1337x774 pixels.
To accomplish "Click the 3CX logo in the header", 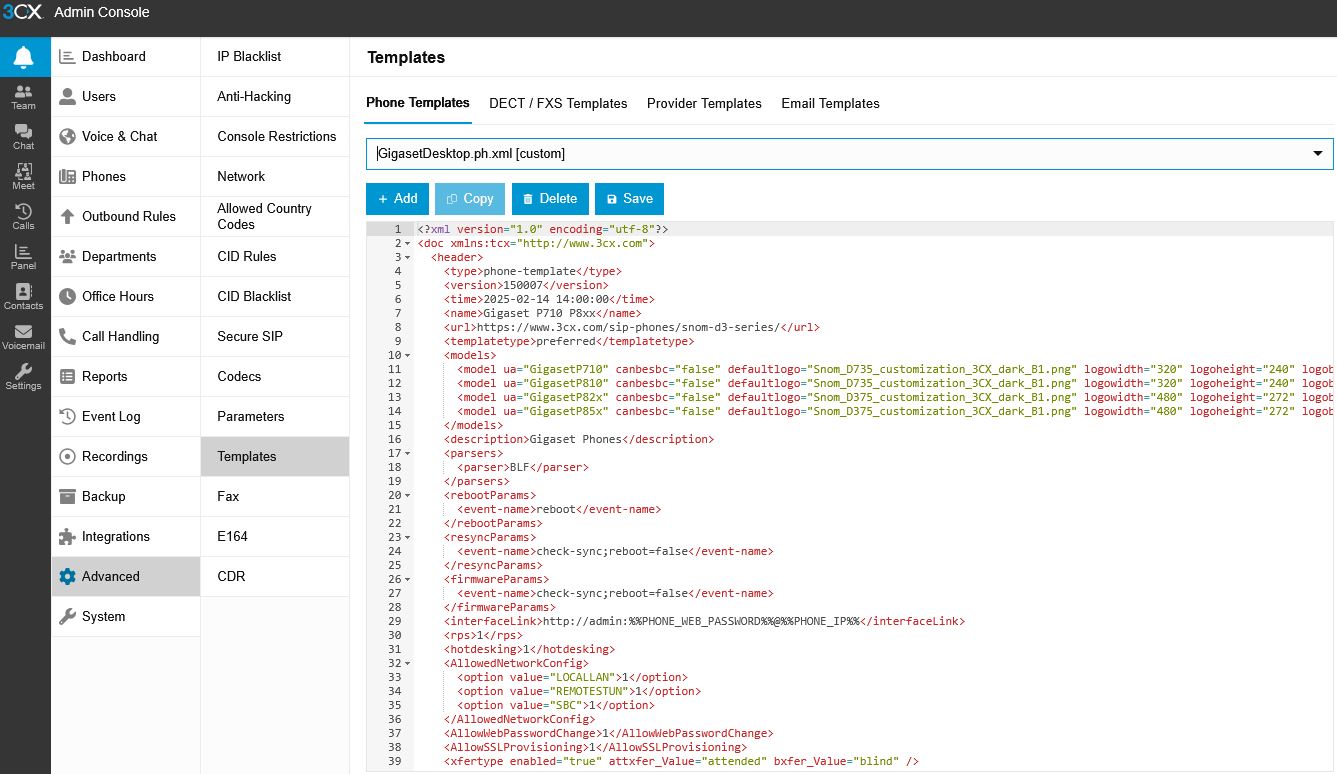I will (22, 12).
